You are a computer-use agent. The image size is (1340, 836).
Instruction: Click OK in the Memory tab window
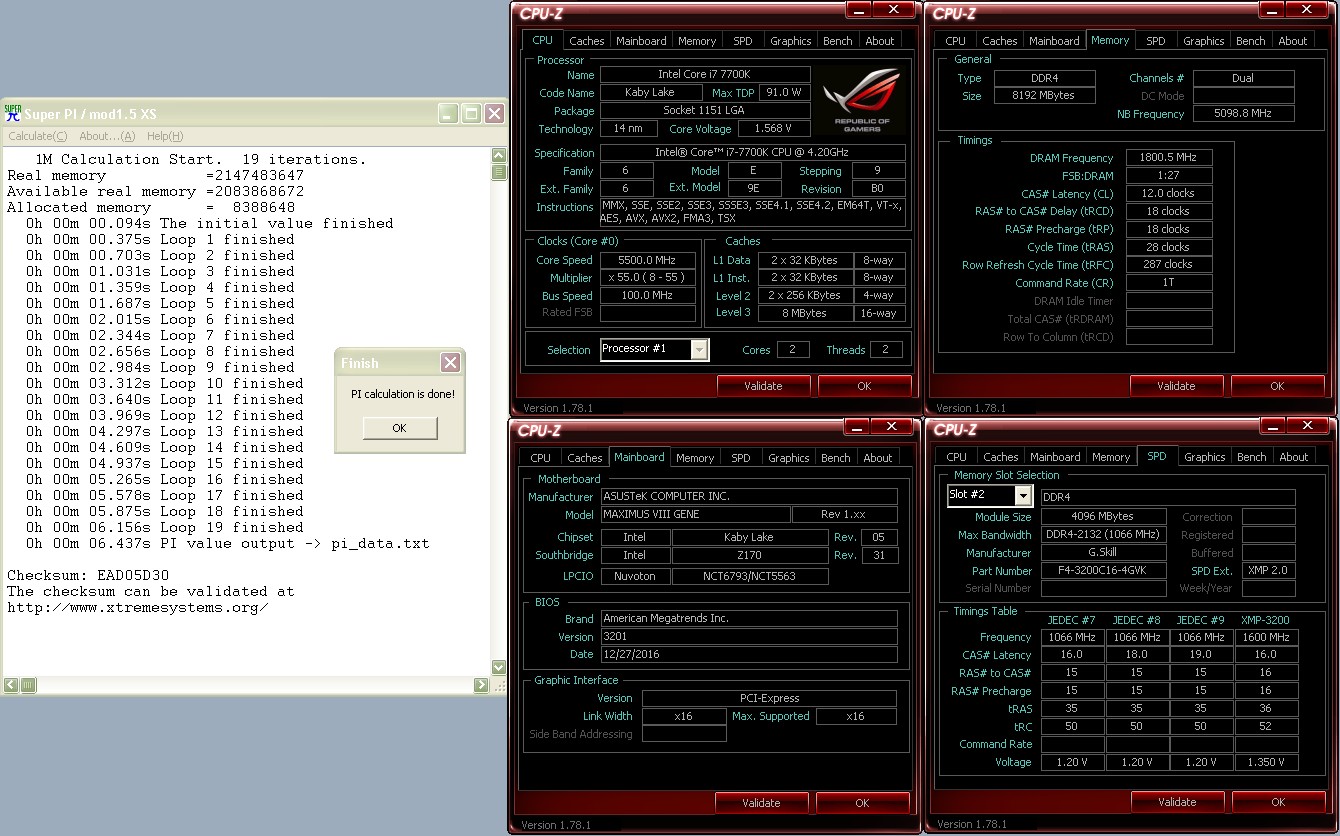[x=1277, y=386]
